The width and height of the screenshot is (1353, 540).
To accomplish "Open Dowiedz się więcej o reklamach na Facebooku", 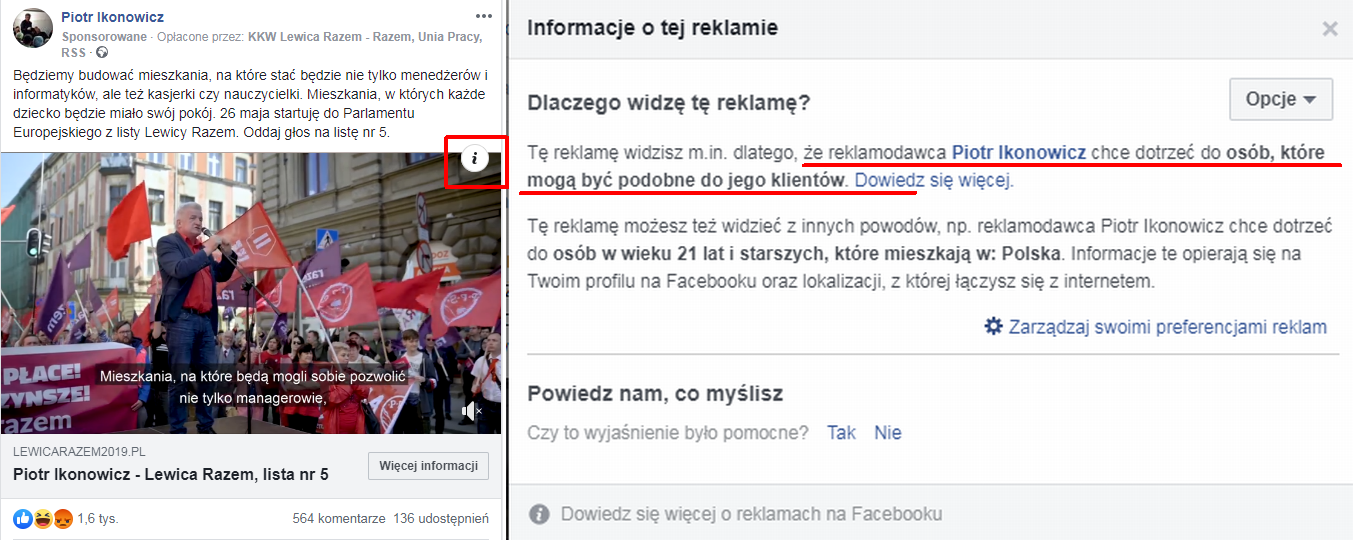I will click(752, 514).
